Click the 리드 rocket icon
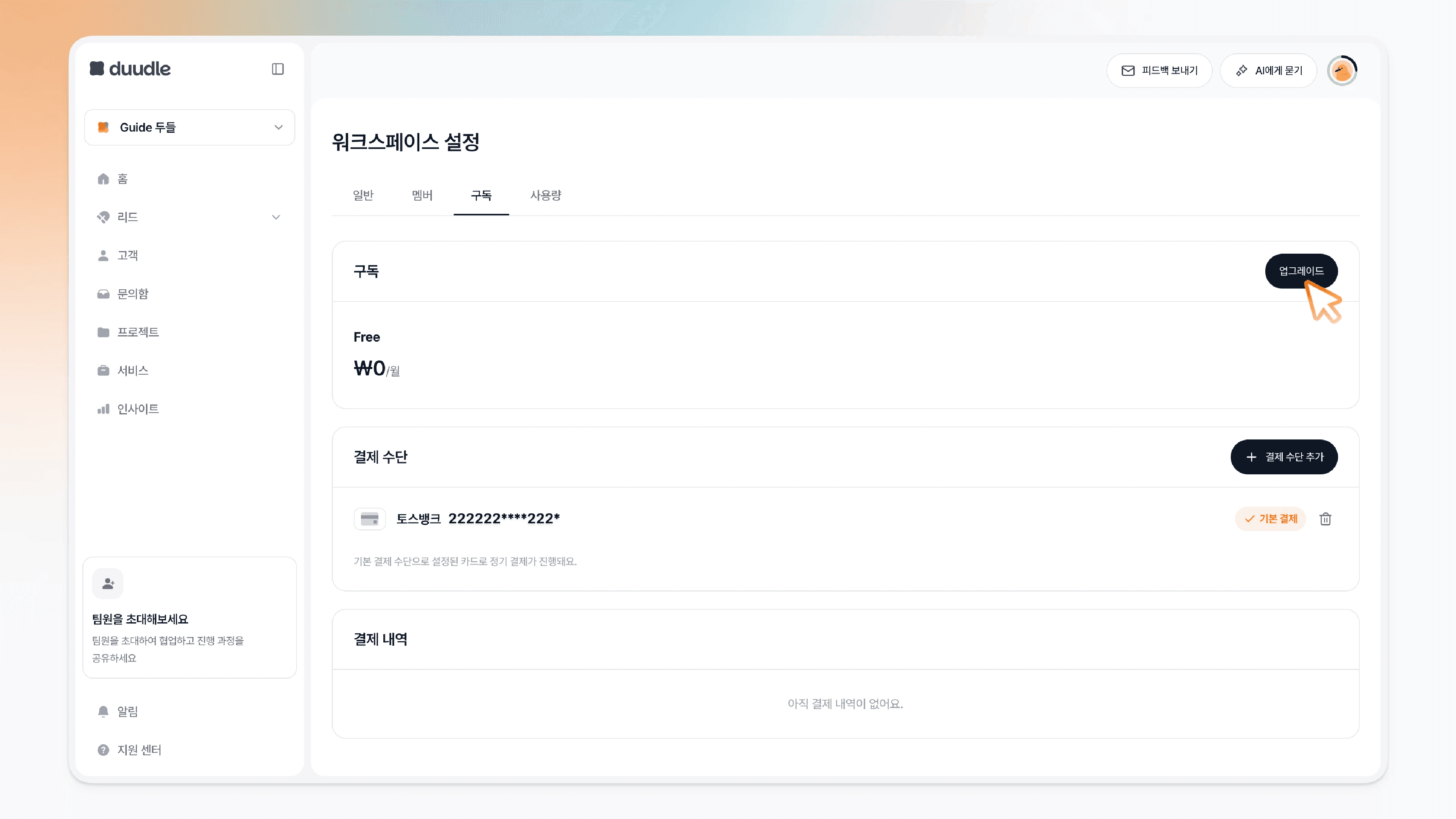Image resolution: width=1456 pixels, height=819 pixels. coord(103,217)
